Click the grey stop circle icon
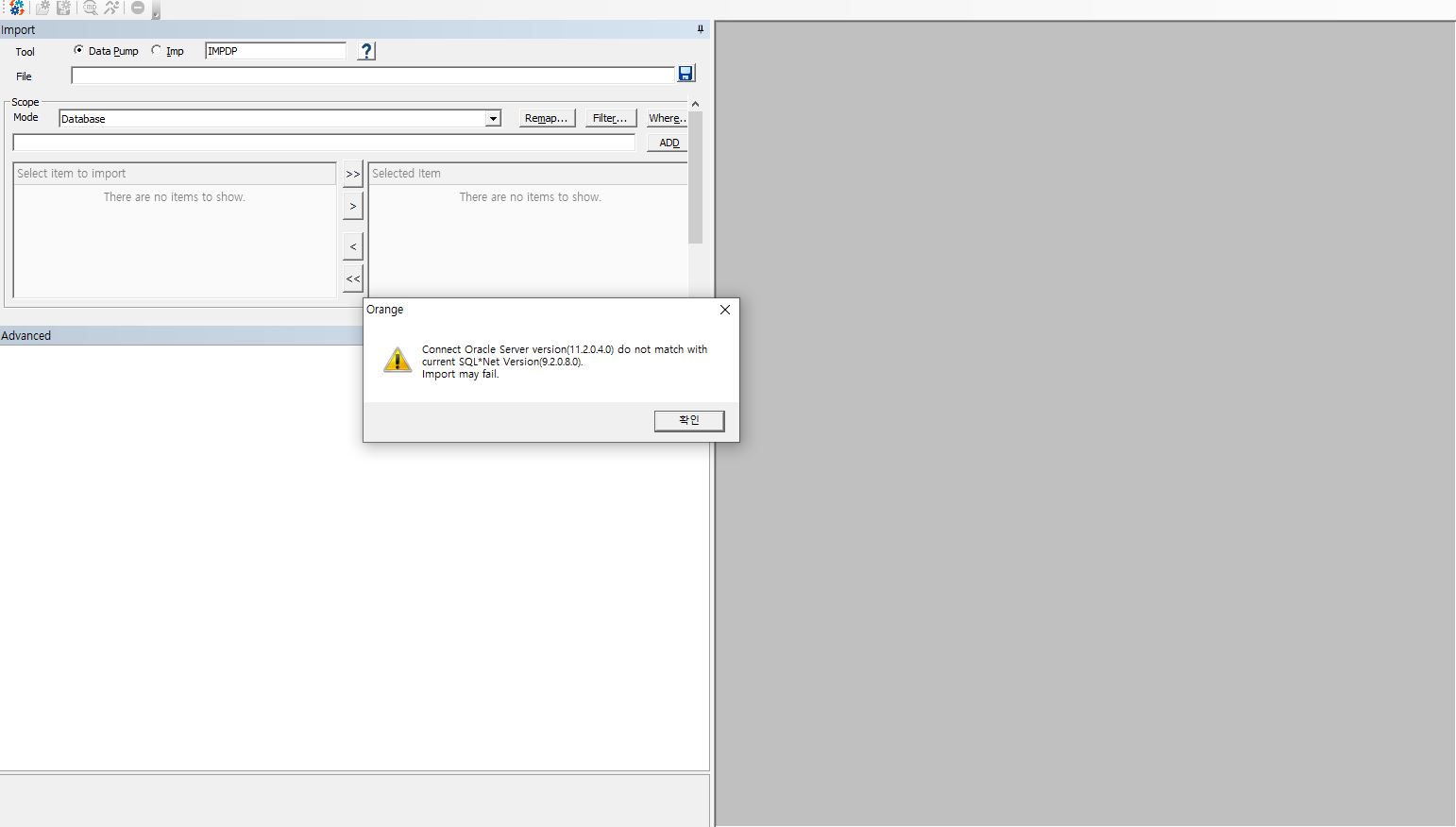1456x827 pixels. click(x=138, y=8)
